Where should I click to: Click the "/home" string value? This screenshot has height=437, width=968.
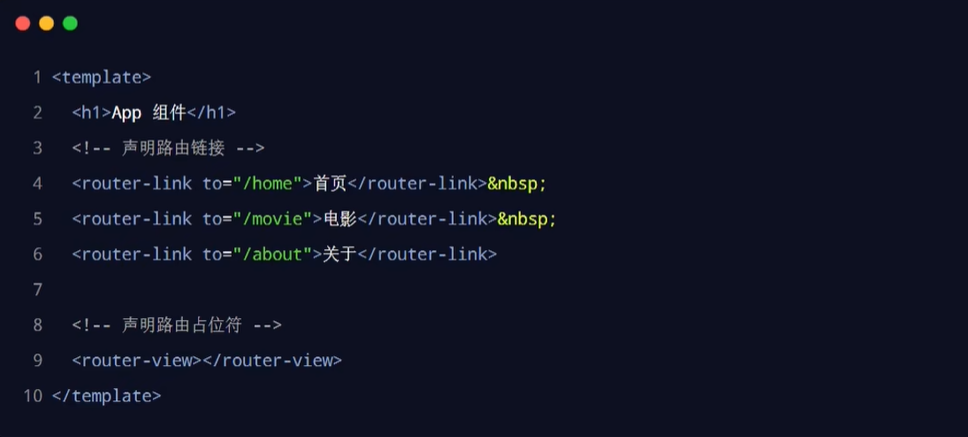click(267, 183)
